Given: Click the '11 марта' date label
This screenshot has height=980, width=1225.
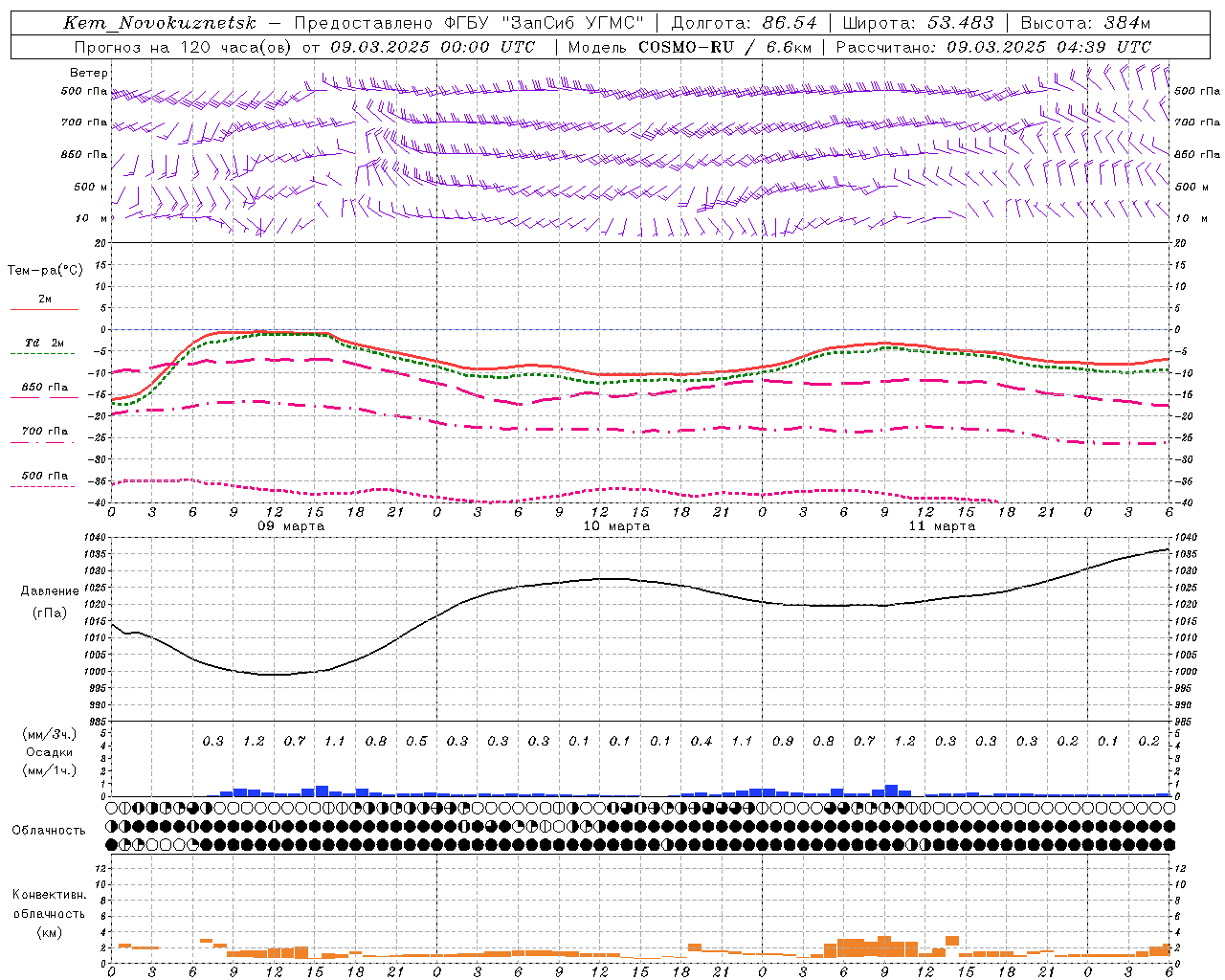Looking at the screenshot, I should [942, 526].
